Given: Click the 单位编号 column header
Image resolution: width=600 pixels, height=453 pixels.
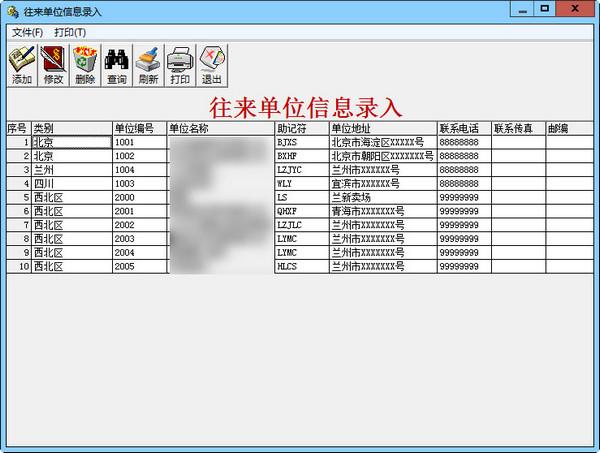Looking at the screenshot, I should (140, 129).
